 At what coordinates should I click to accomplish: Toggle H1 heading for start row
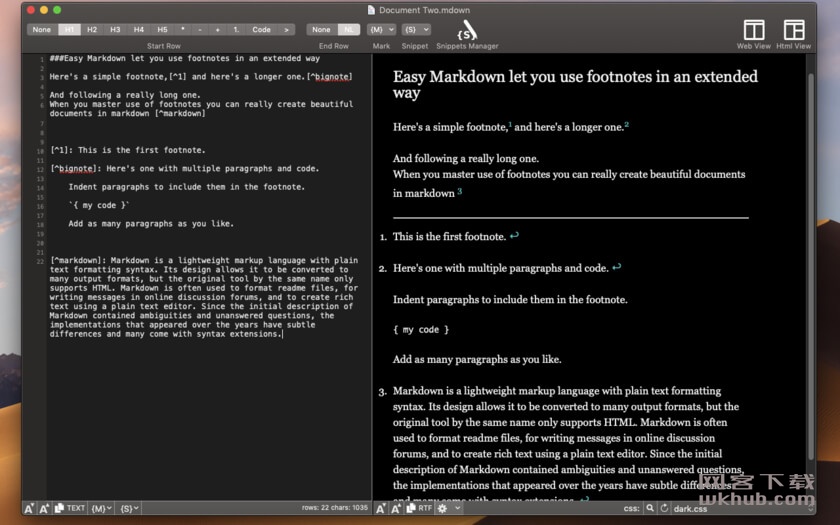[69, 29]
